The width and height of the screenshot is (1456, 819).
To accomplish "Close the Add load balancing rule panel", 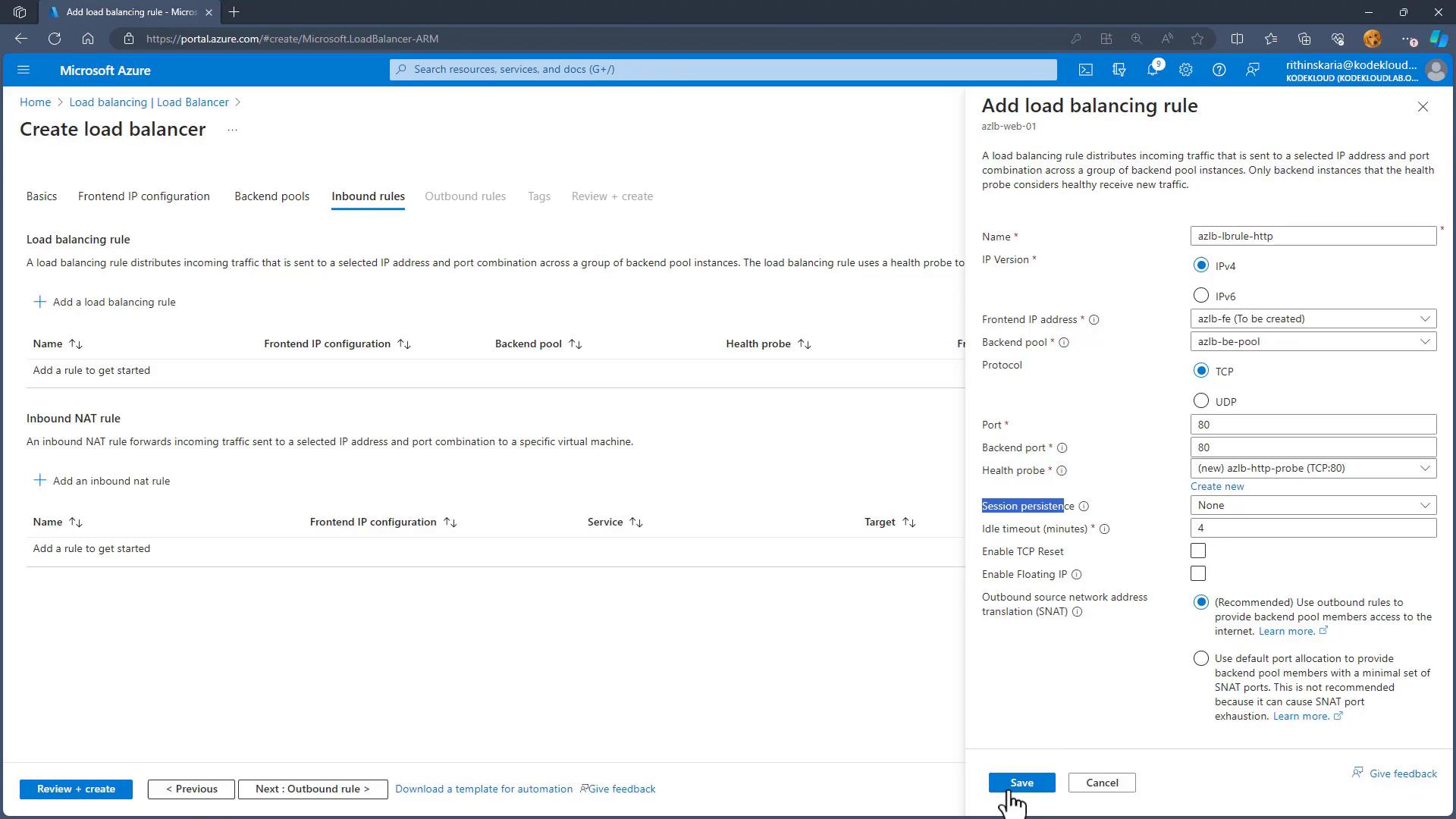I will [x=1423, y=107].
